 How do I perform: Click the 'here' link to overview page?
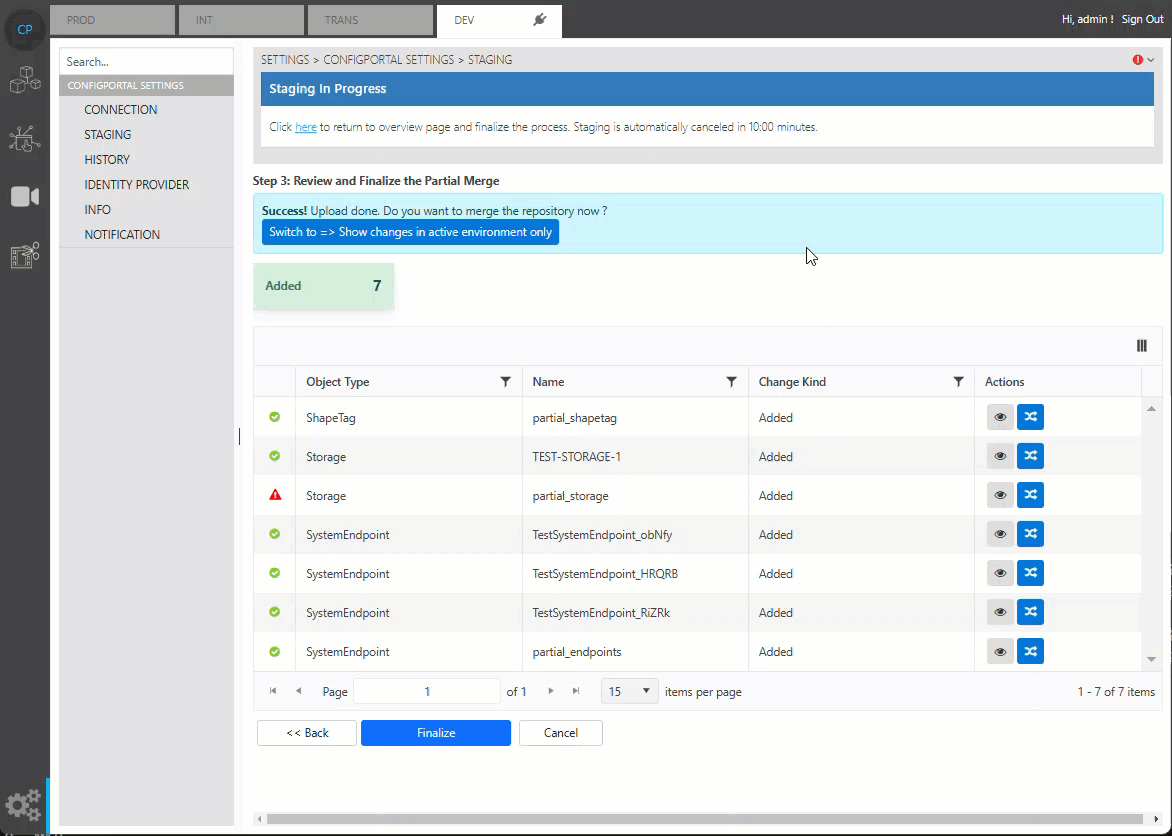(x=306, y=127)
